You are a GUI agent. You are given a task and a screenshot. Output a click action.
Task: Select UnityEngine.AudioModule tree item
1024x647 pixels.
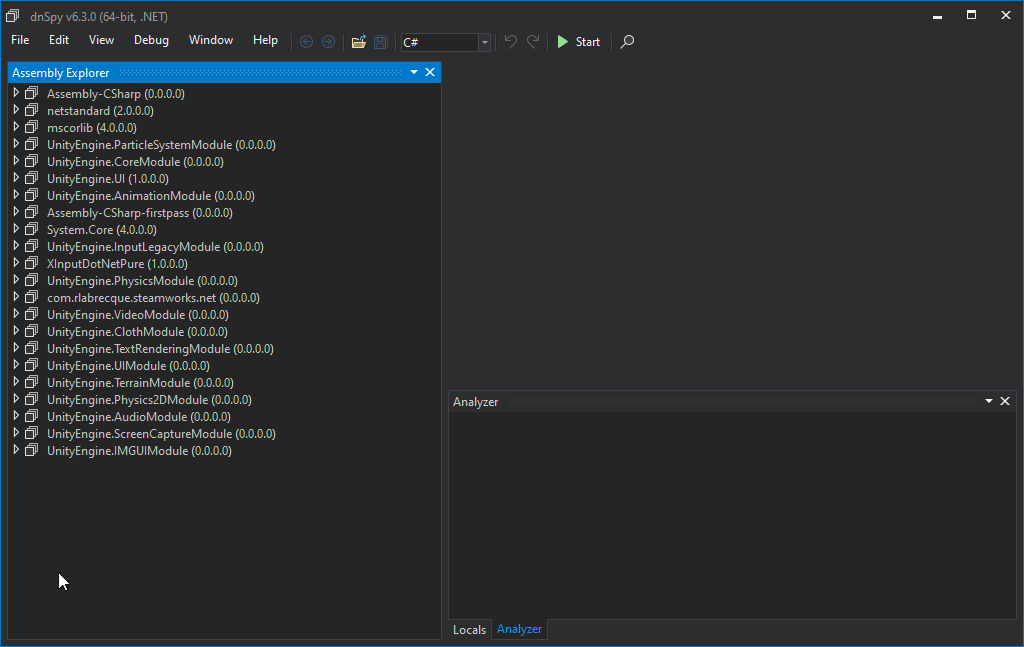138,416
